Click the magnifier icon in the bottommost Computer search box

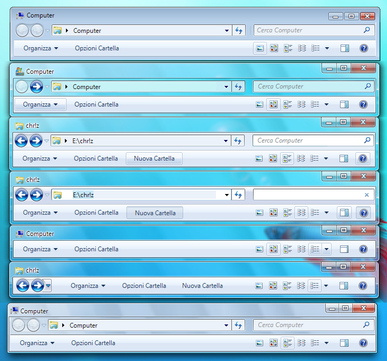pyautogui.click(x=366, y=325)
